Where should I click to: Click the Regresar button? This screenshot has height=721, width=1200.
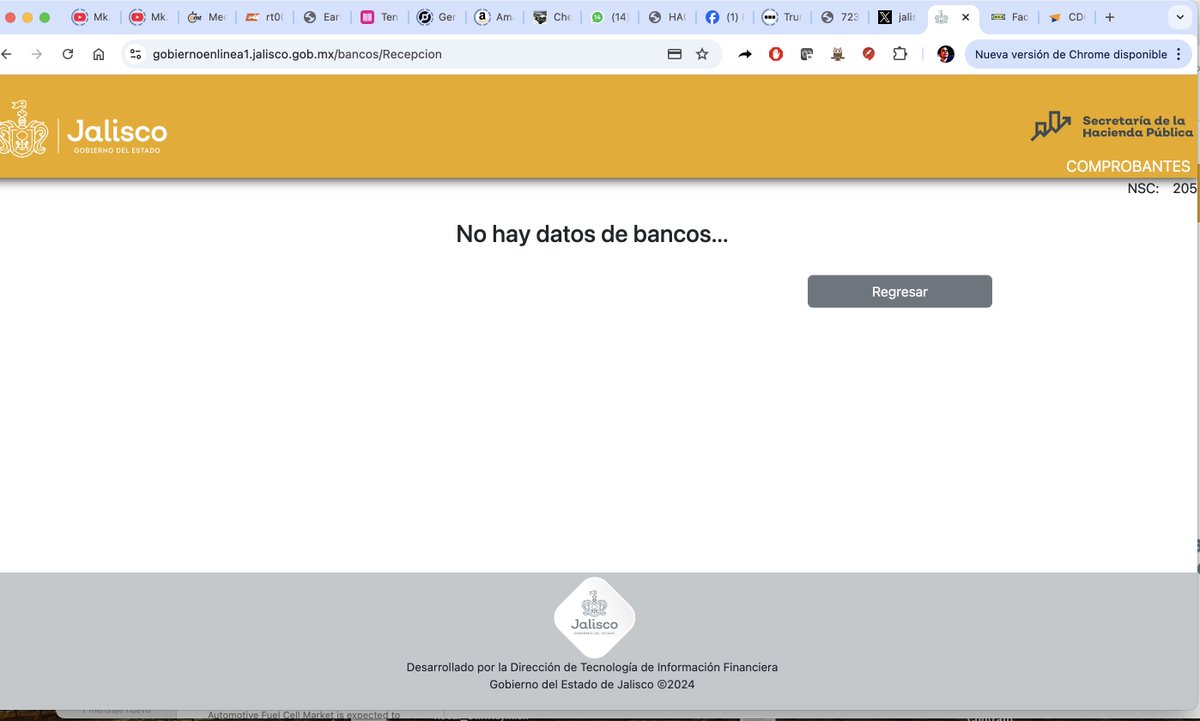pos(899,291)
